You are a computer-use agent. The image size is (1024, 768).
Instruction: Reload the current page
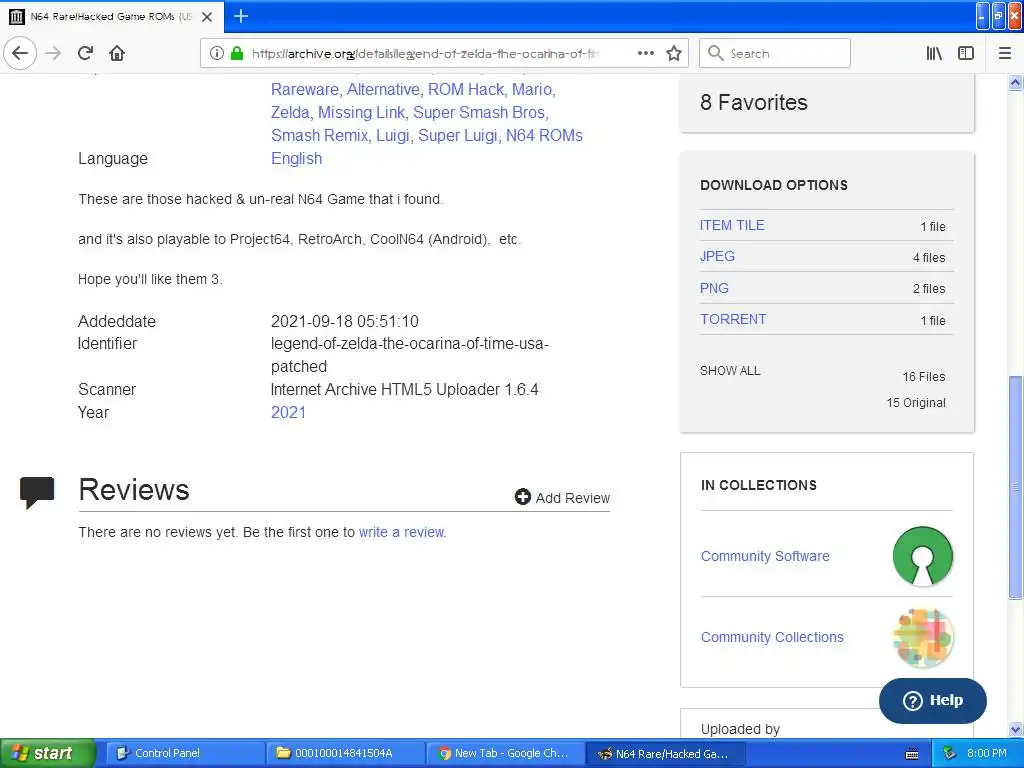pos(85,53)
